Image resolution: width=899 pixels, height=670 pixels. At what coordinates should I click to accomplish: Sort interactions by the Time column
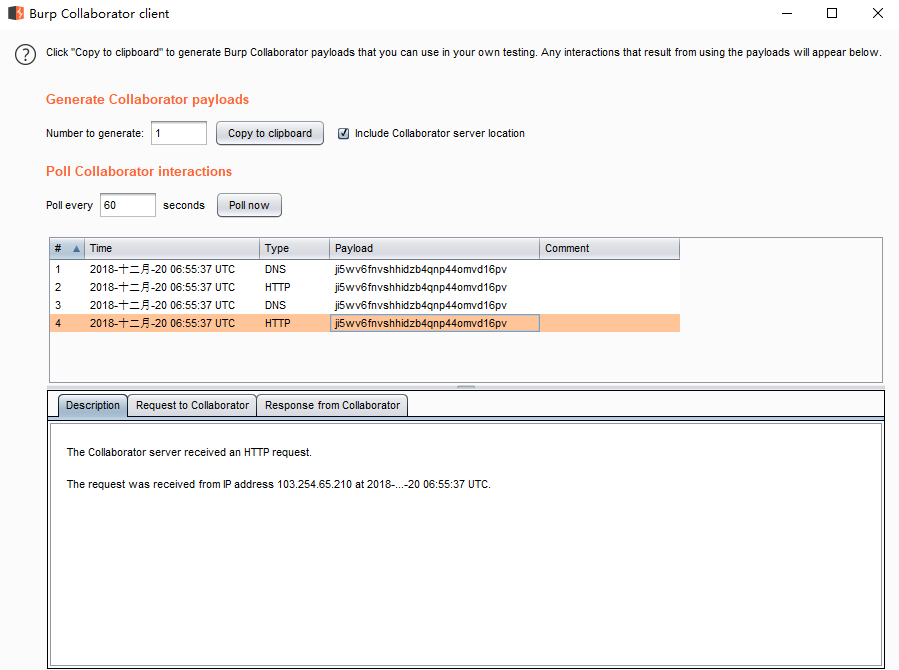pyautogui.click(x=172, y=248)
